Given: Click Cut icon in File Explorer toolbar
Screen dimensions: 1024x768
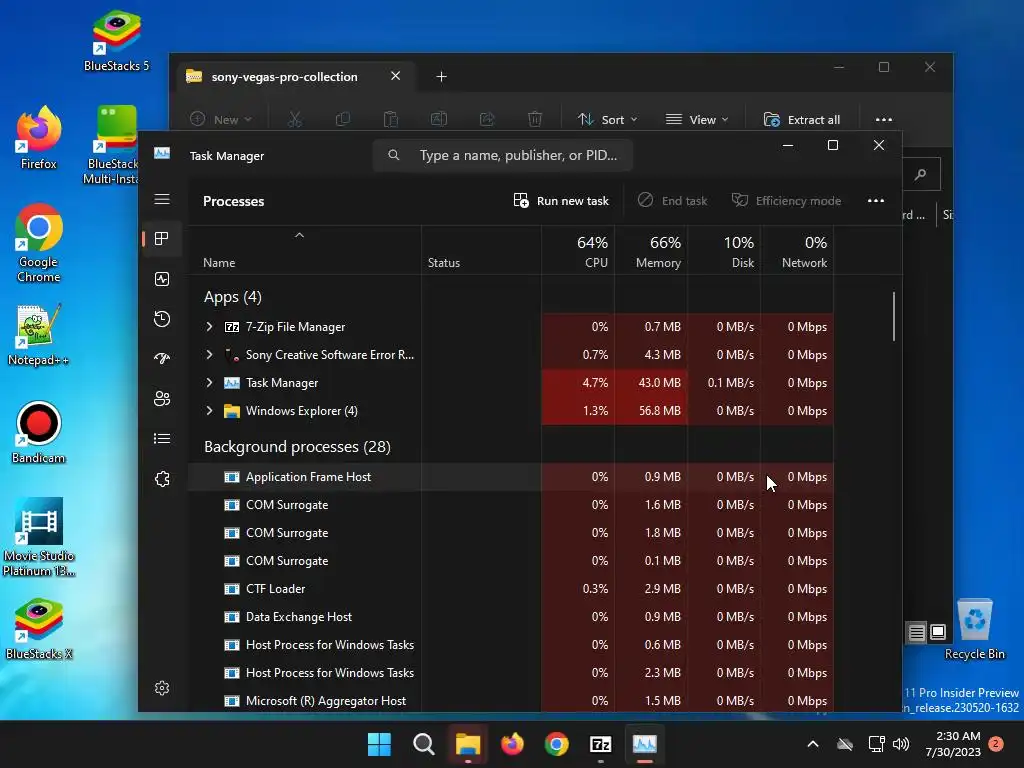Looking at the screenshot, I should 295,120.
